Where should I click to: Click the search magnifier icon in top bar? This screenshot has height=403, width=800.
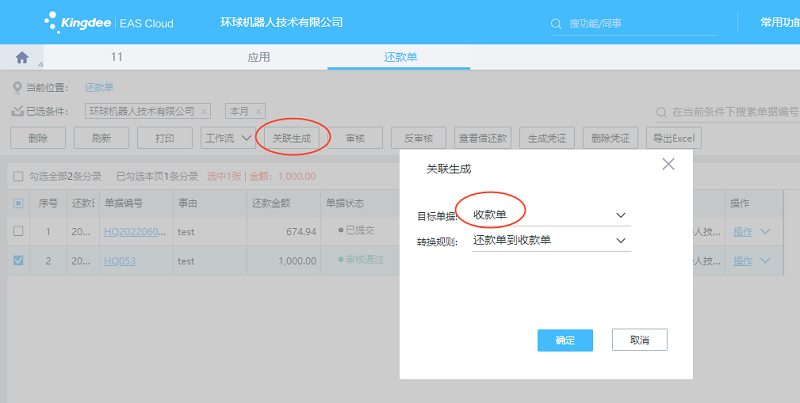coord(556,22)
